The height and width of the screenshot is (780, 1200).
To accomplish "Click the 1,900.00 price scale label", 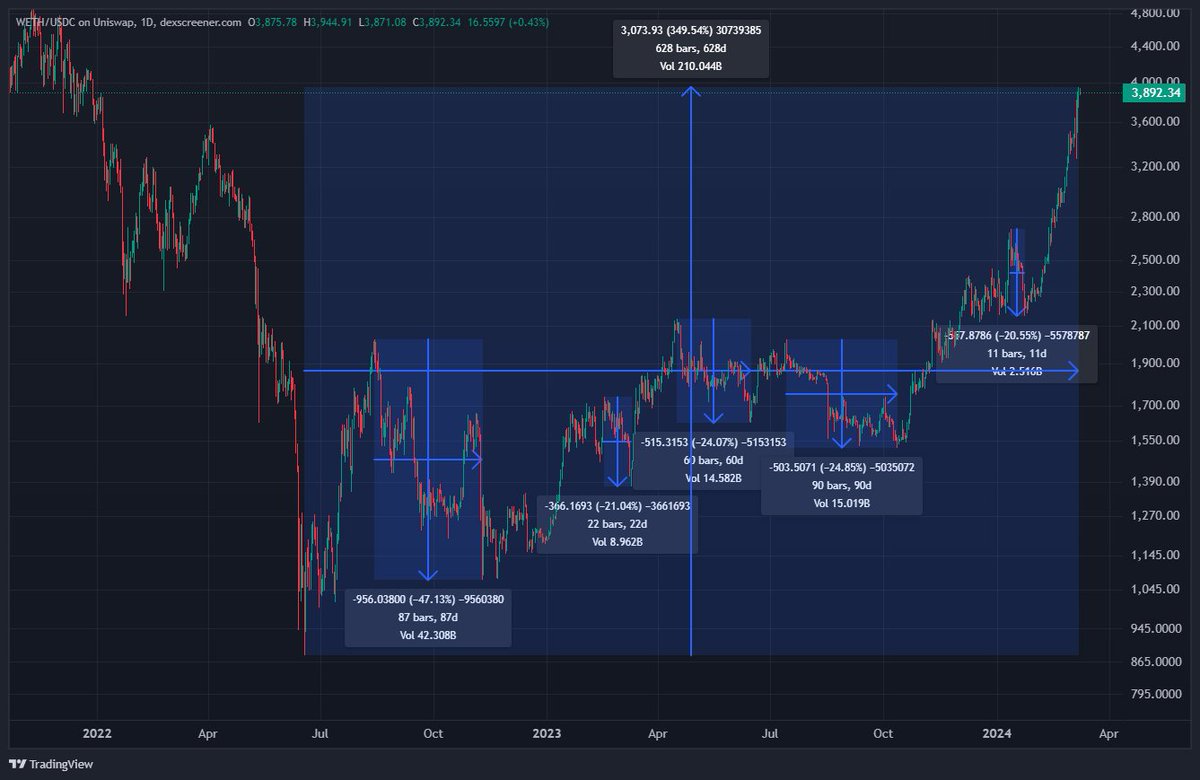I will (1158, 363).
